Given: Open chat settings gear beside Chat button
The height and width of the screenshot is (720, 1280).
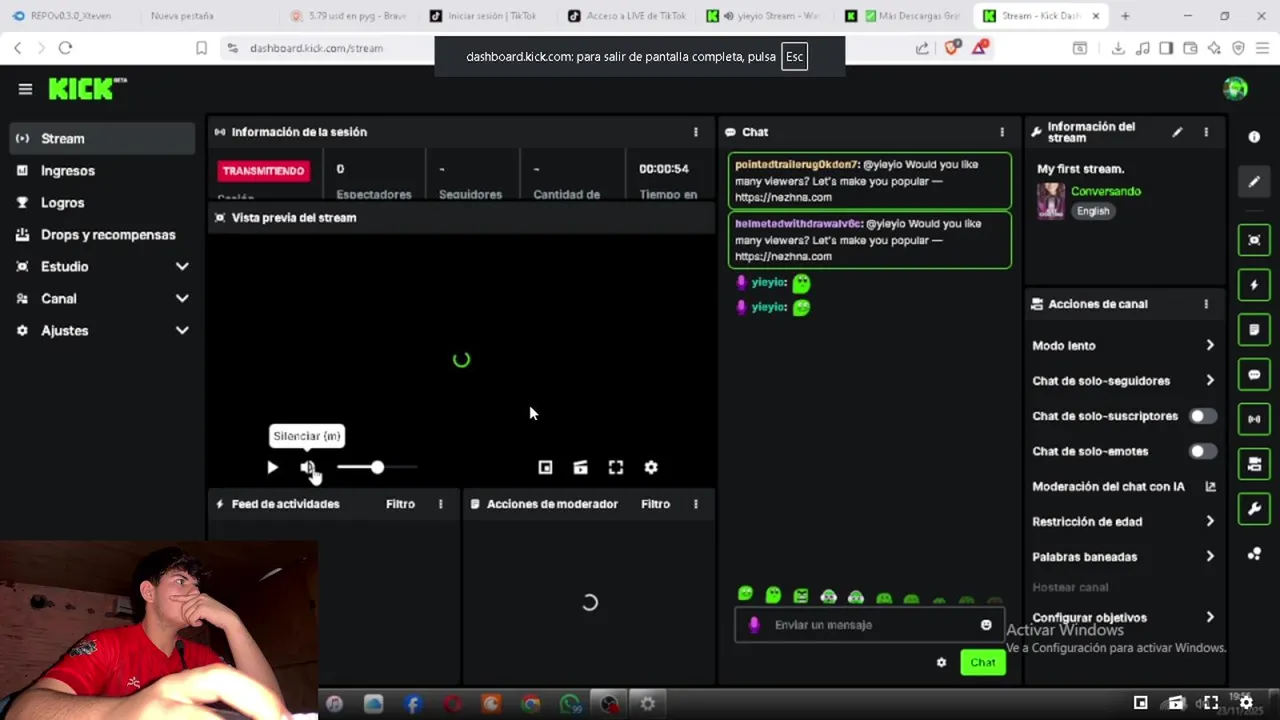Looking at the screenshot, I should coord(941,662).
